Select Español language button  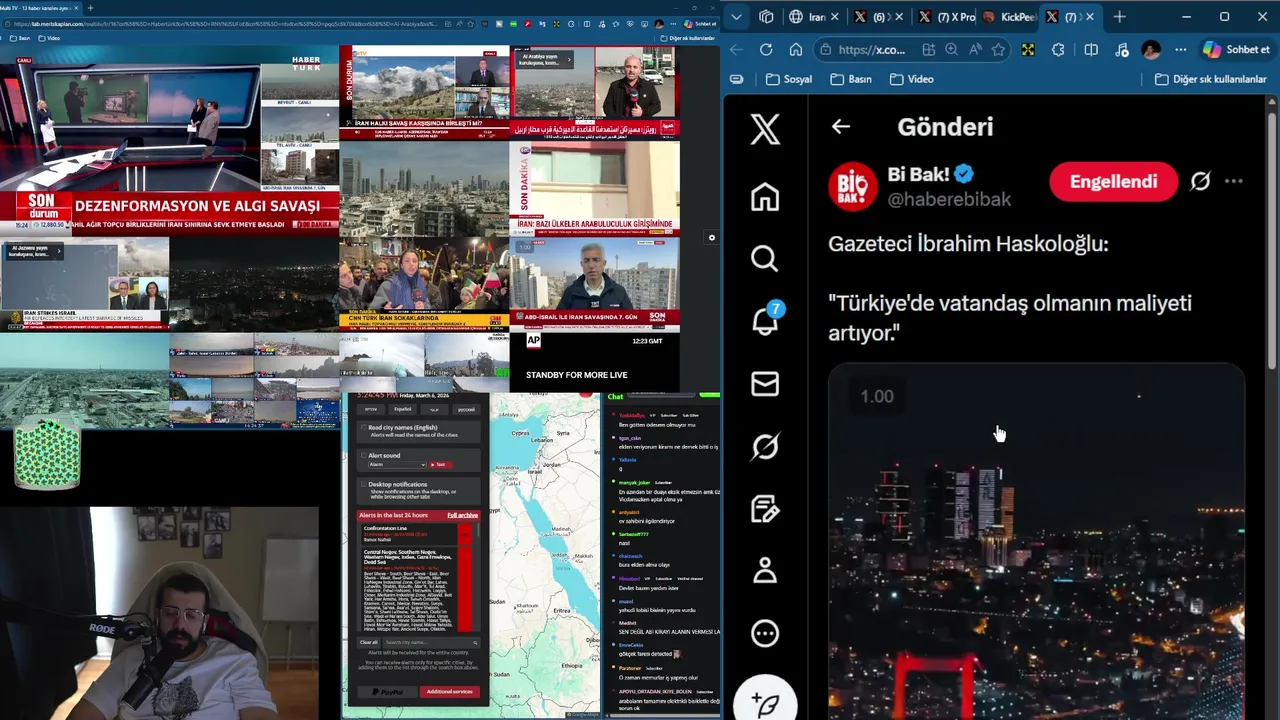coord(402,409)
